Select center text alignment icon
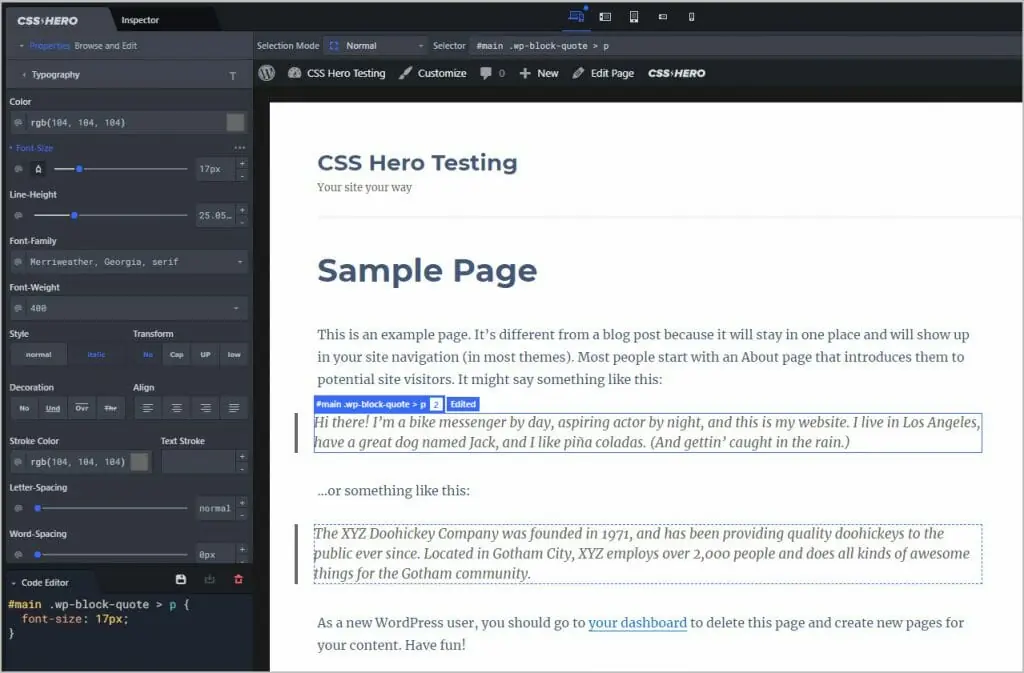Viewport: 1024px width, 673px height. point(176,408)
